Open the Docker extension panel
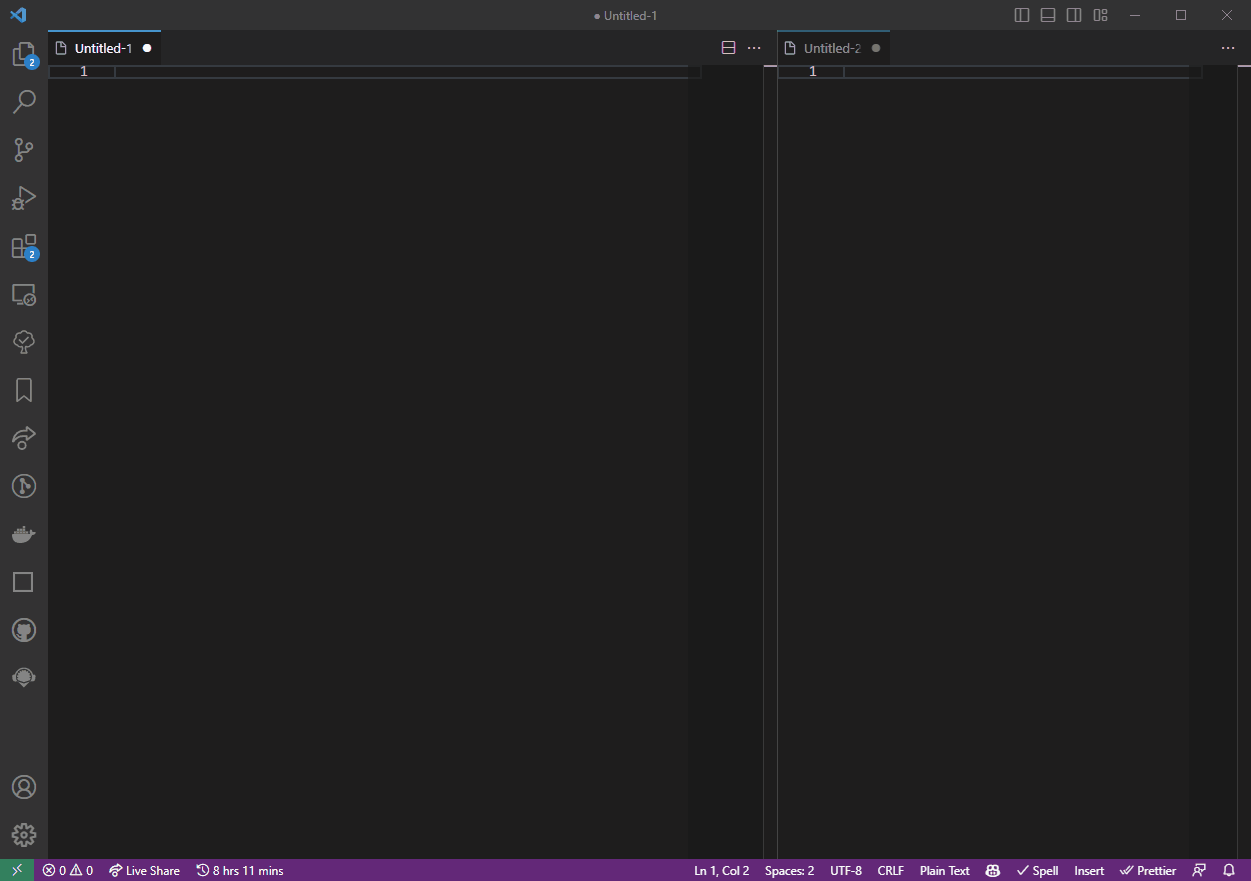The width and height of the screenshot is (1251, 881). [23, 533]
